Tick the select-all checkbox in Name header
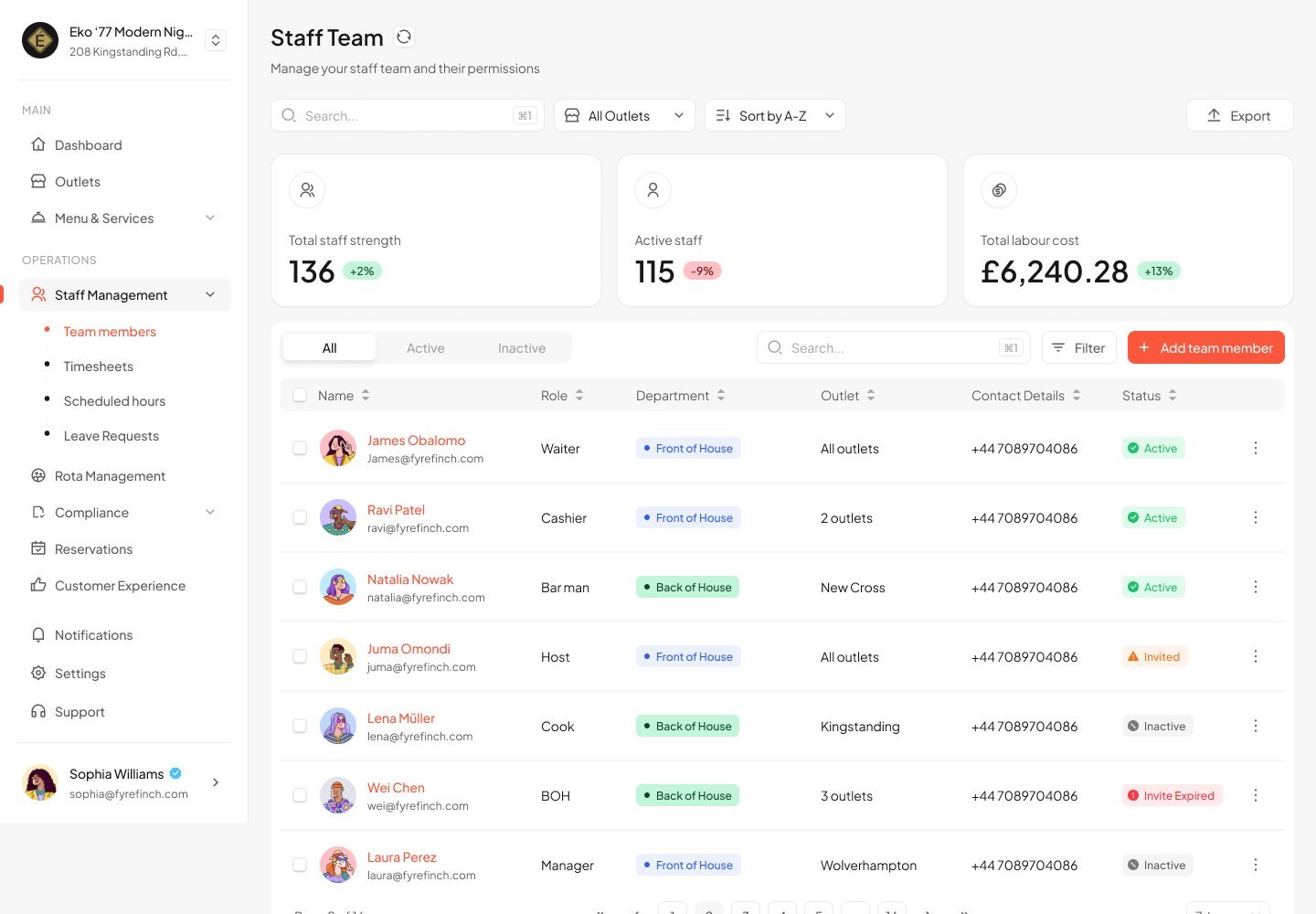 (x=300, y=395)
